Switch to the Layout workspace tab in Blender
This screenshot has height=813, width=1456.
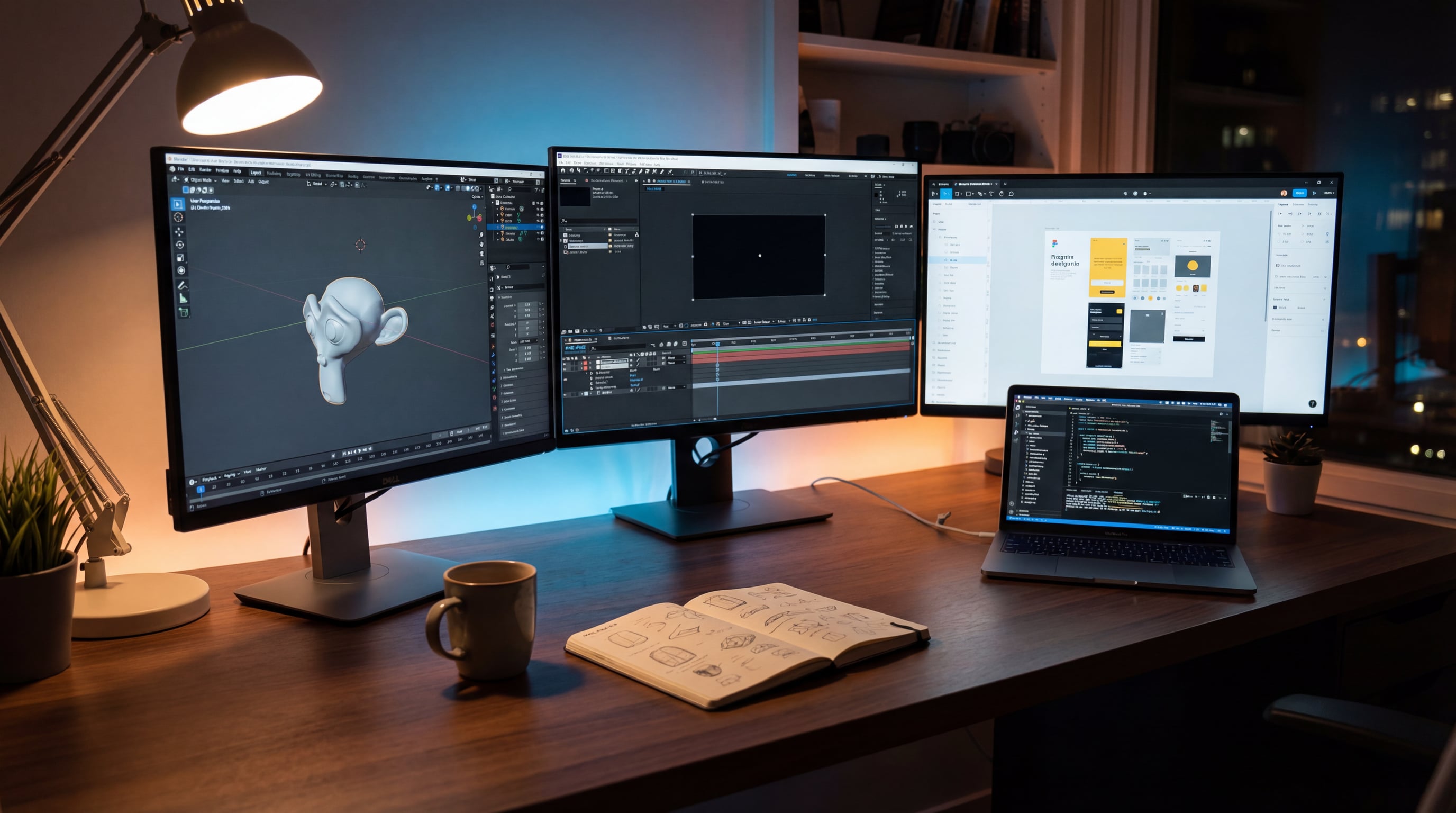point(256,173)
